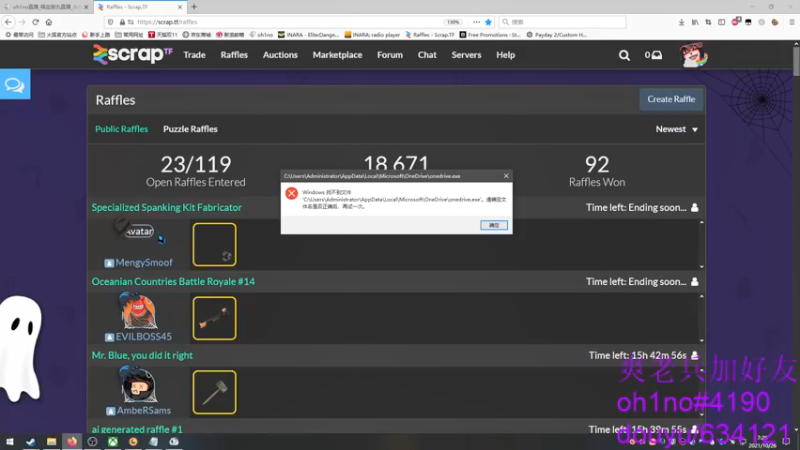800x450 pixels.
Task: Click AmbeRSams raffle hammer item
Action: point(214,392)
